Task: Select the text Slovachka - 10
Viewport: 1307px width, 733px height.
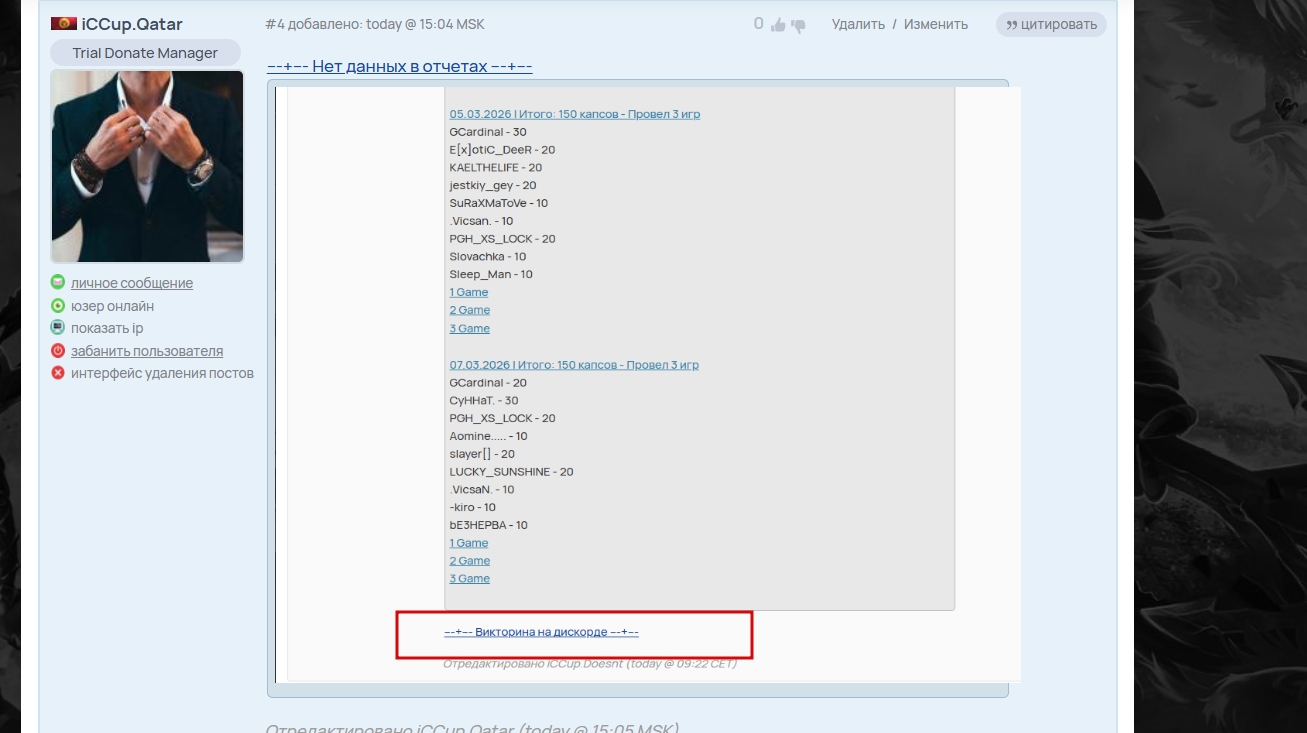Action: click(x=488, y=257)
